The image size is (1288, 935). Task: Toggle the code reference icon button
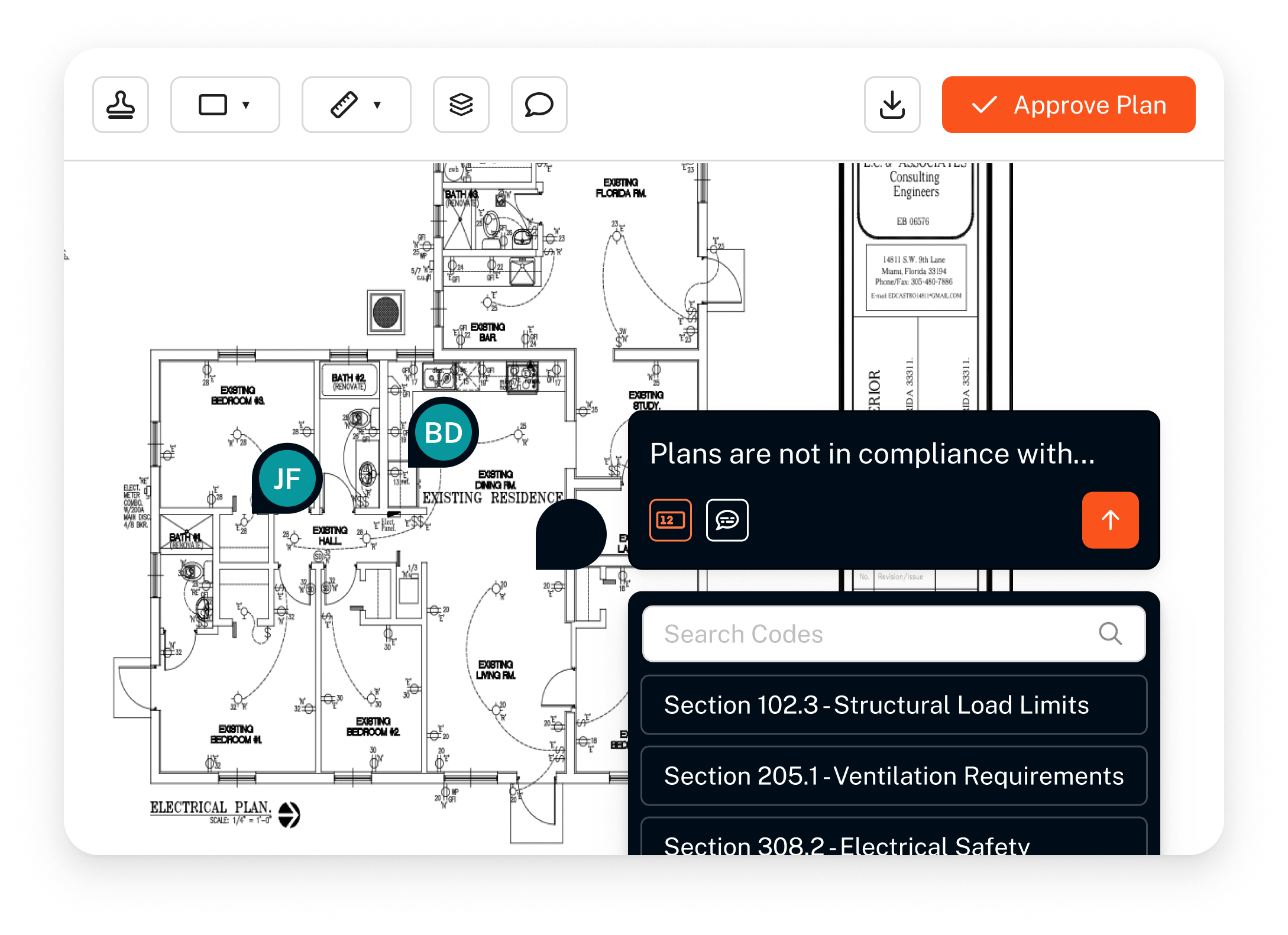[670, 520]
